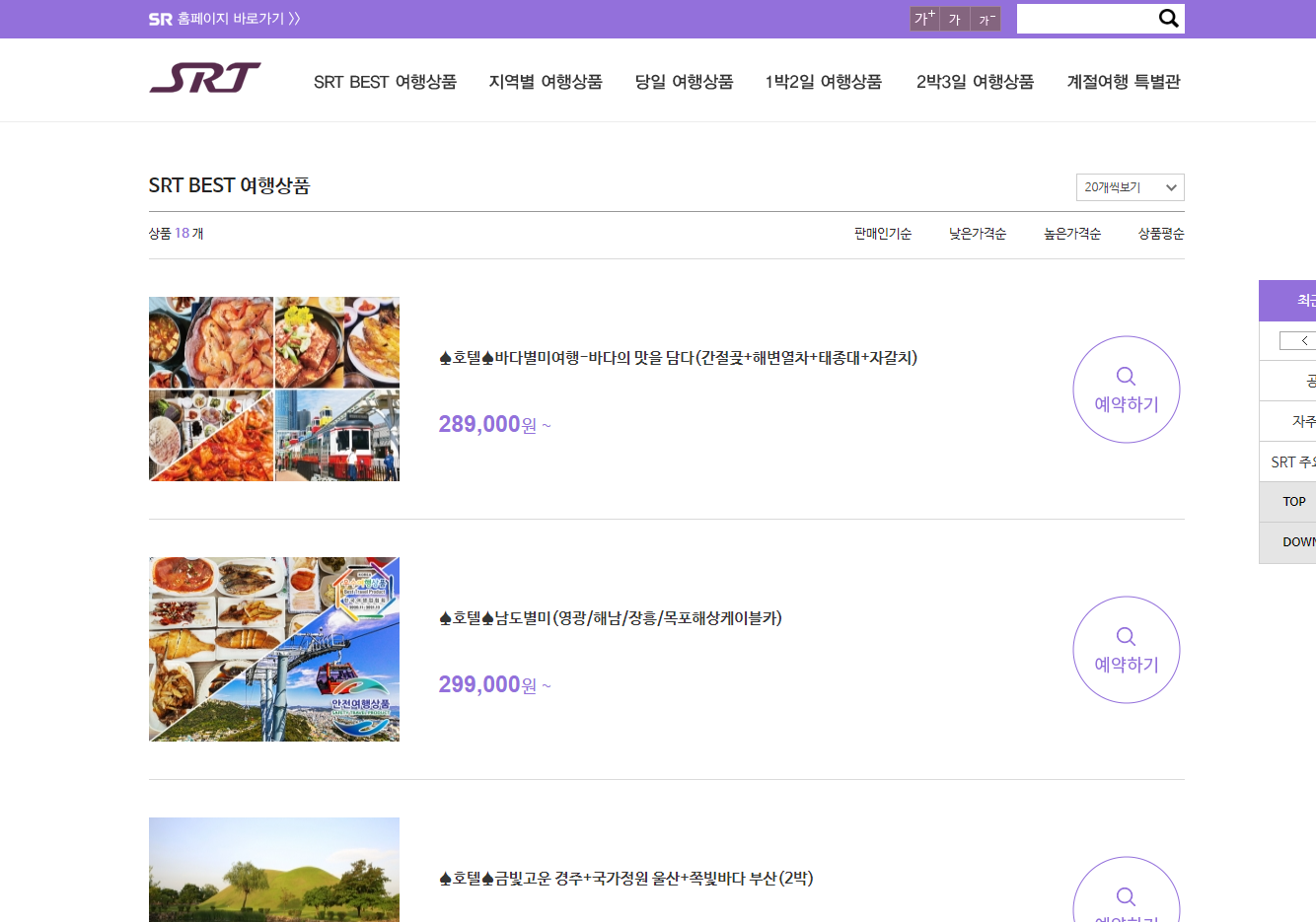Click 예약하기 for 남도별미 product
Screen dimensions: 1316x922
tap(1127, 650)
